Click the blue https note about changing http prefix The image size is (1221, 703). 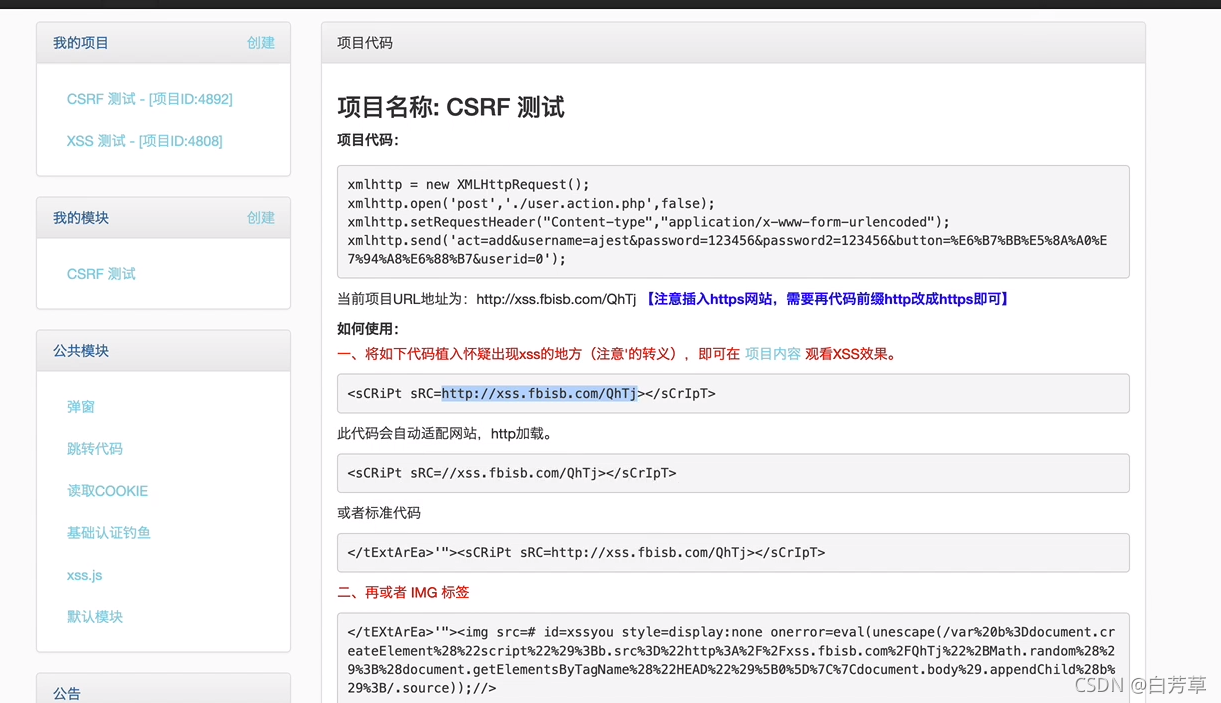click(826, 299)
